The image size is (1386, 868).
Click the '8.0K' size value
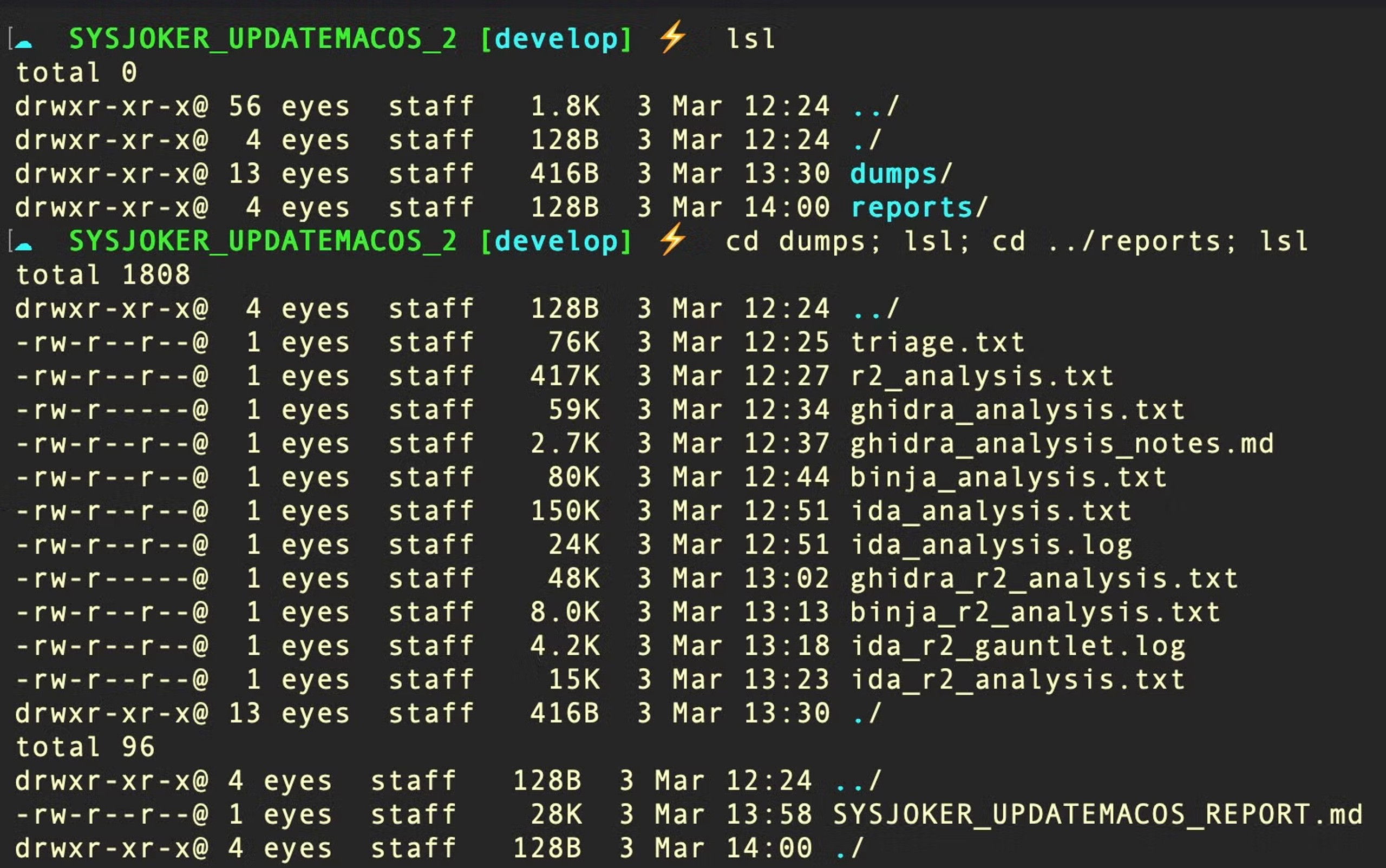565,613
